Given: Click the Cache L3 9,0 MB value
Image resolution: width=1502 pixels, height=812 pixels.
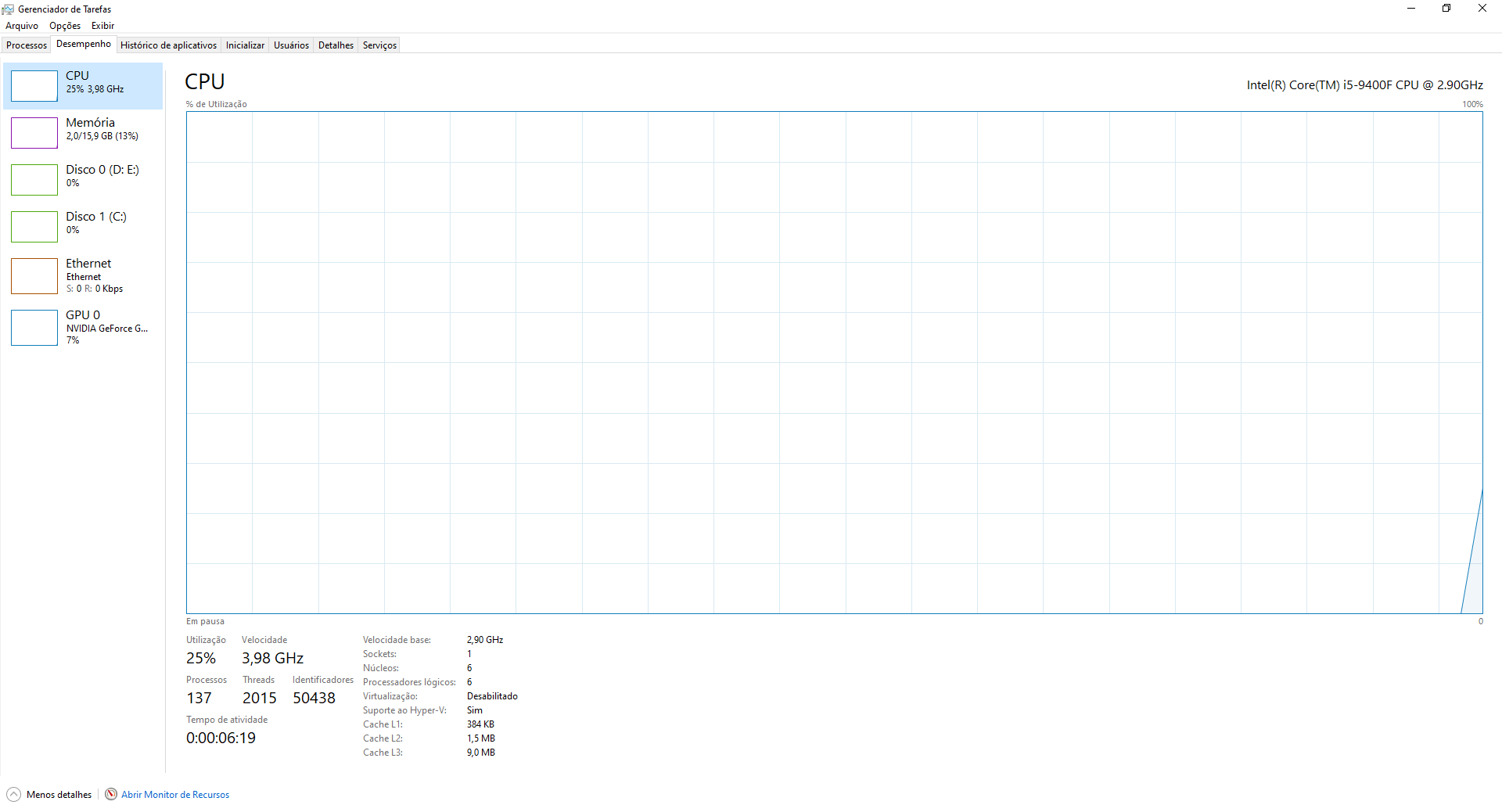Looking at the screenshot, I should [x=481, y=753].
